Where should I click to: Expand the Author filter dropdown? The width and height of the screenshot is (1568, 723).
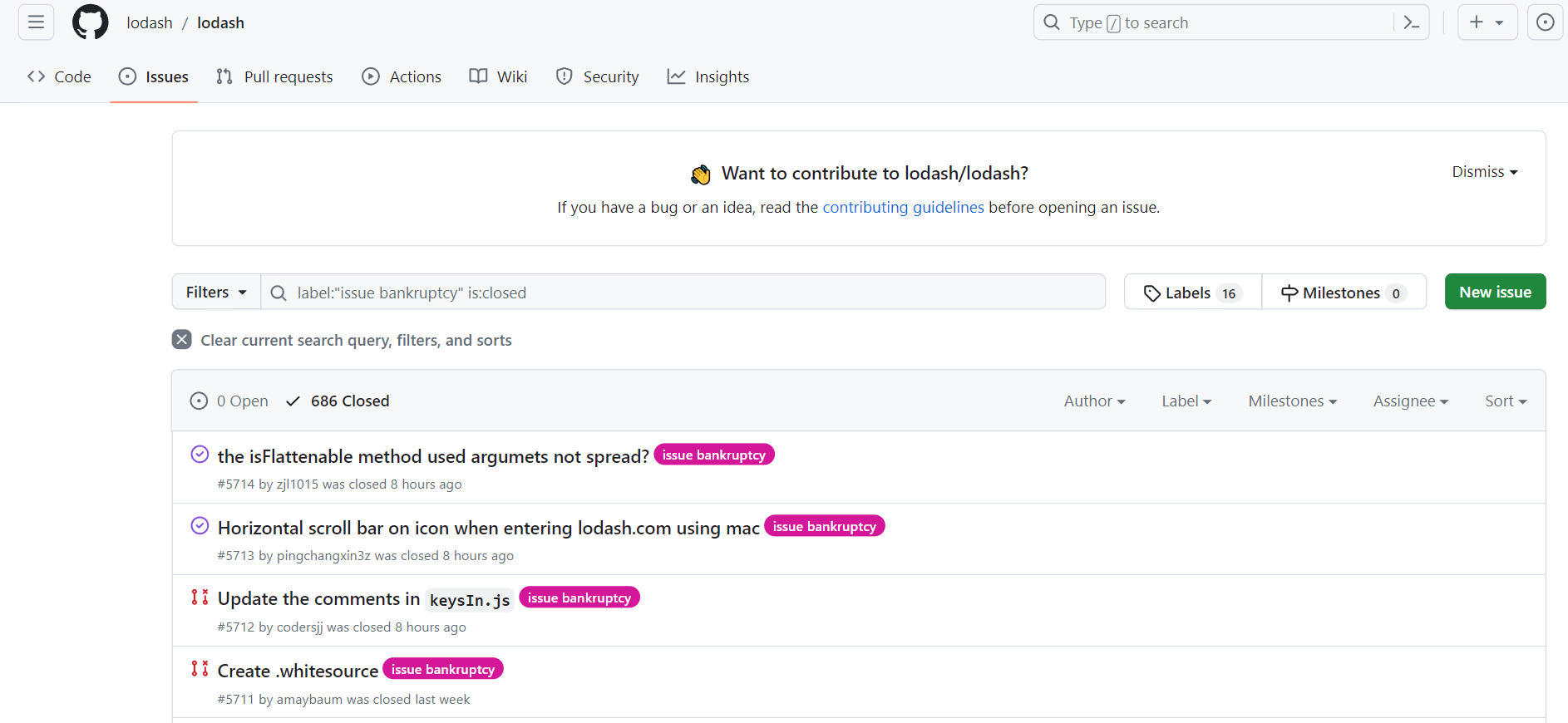[x=1094, y=401]
